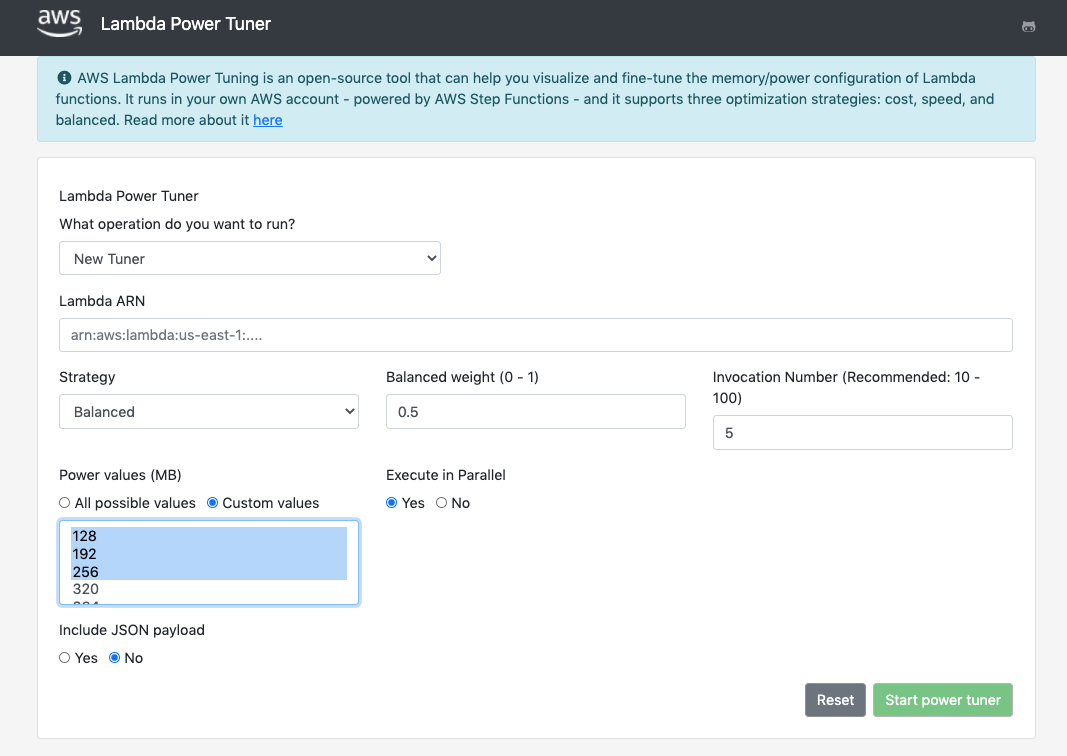Open the 'here' documentation link
The height and width of the screenshot is (756, 1067).
(x=267, y=120)
